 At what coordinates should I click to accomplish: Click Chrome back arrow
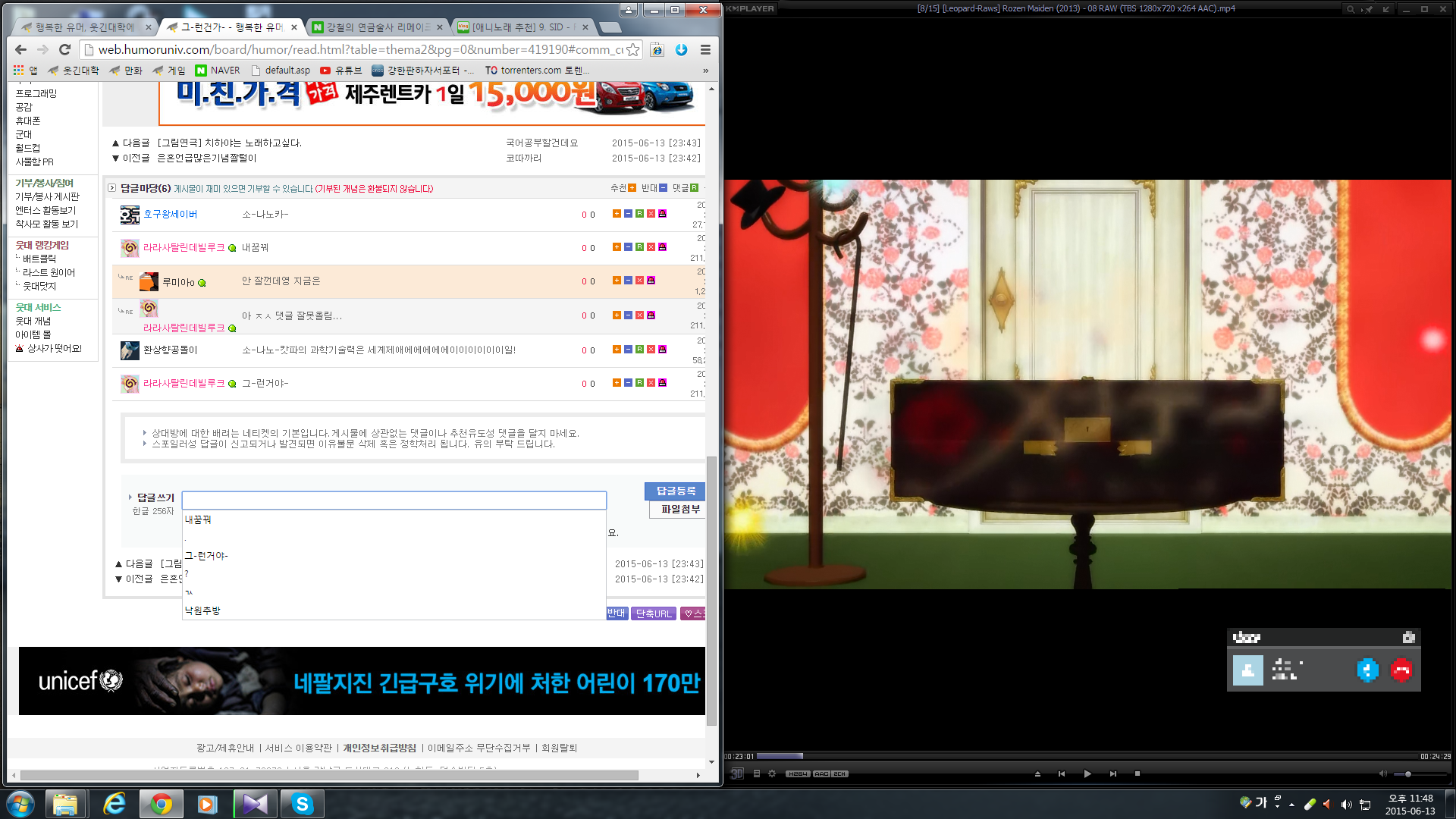[x=20, y=49]
